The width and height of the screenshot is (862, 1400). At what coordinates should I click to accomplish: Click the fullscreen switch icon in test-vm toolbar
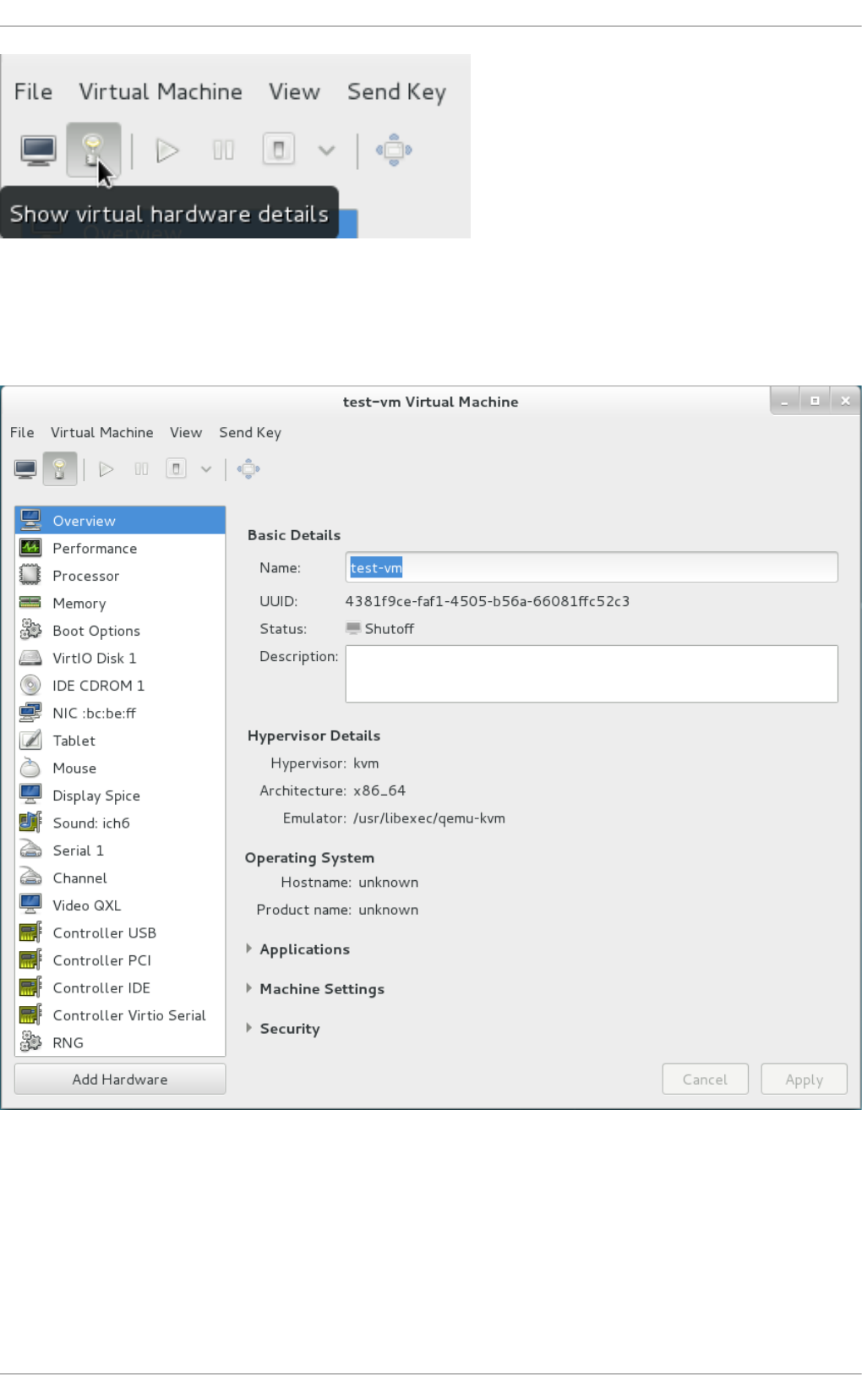coord(248,469)
